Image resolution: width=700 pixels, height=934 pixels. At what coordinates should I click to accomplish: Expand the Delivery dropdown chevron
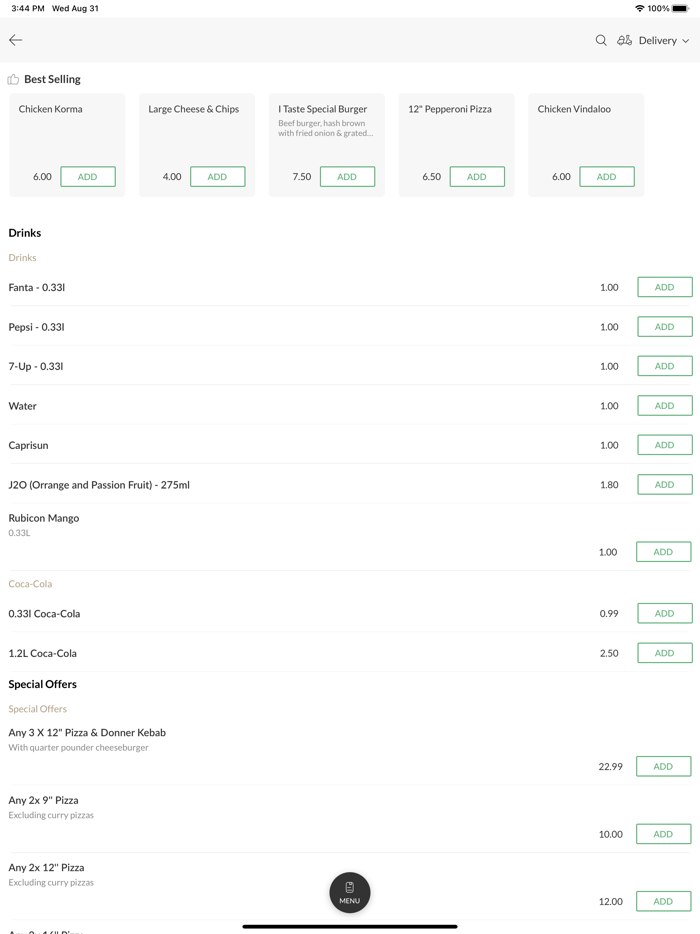(x=686, y=41)
